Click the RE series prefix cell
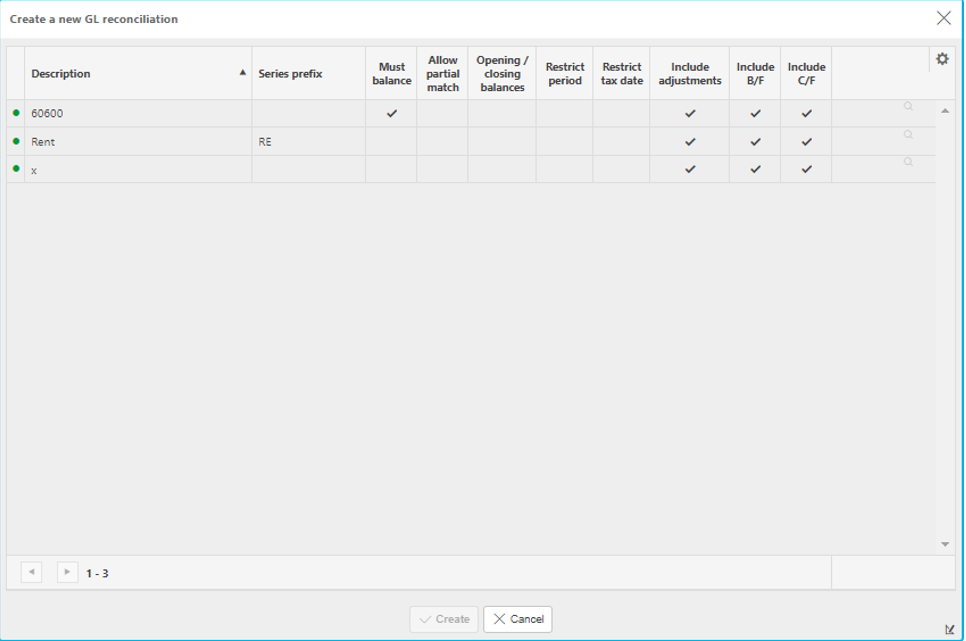Viewport: 966px width, 641px height. pyautogui.click(x=309, y=142)
